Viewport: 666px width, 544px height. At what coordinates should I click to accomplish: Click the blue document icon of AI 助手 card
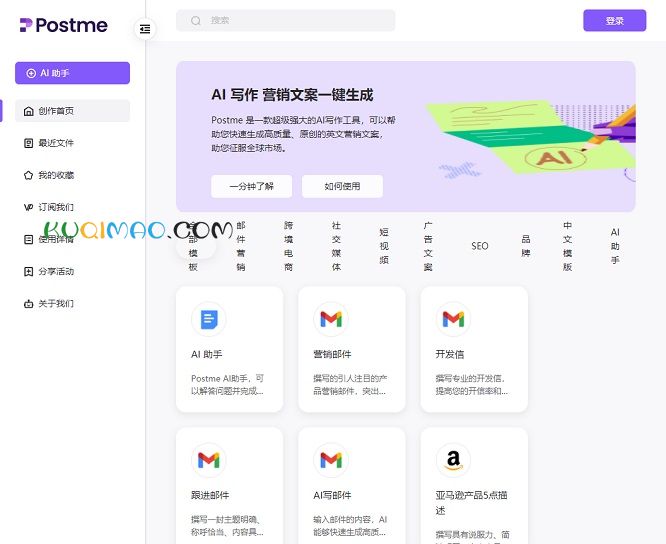pyautogui.click(x=209, y=319)
